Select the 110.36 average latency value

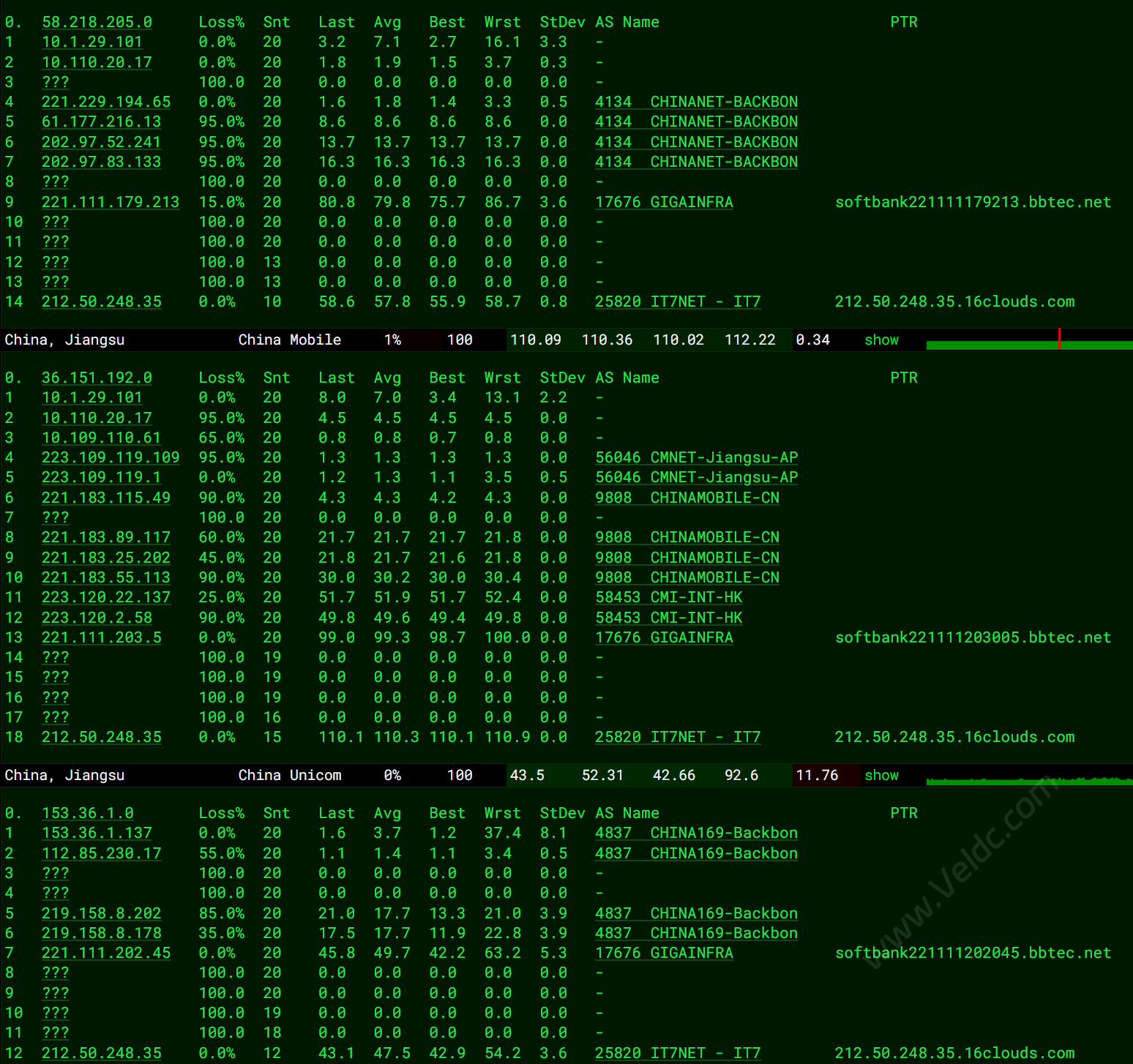(607, 340)
